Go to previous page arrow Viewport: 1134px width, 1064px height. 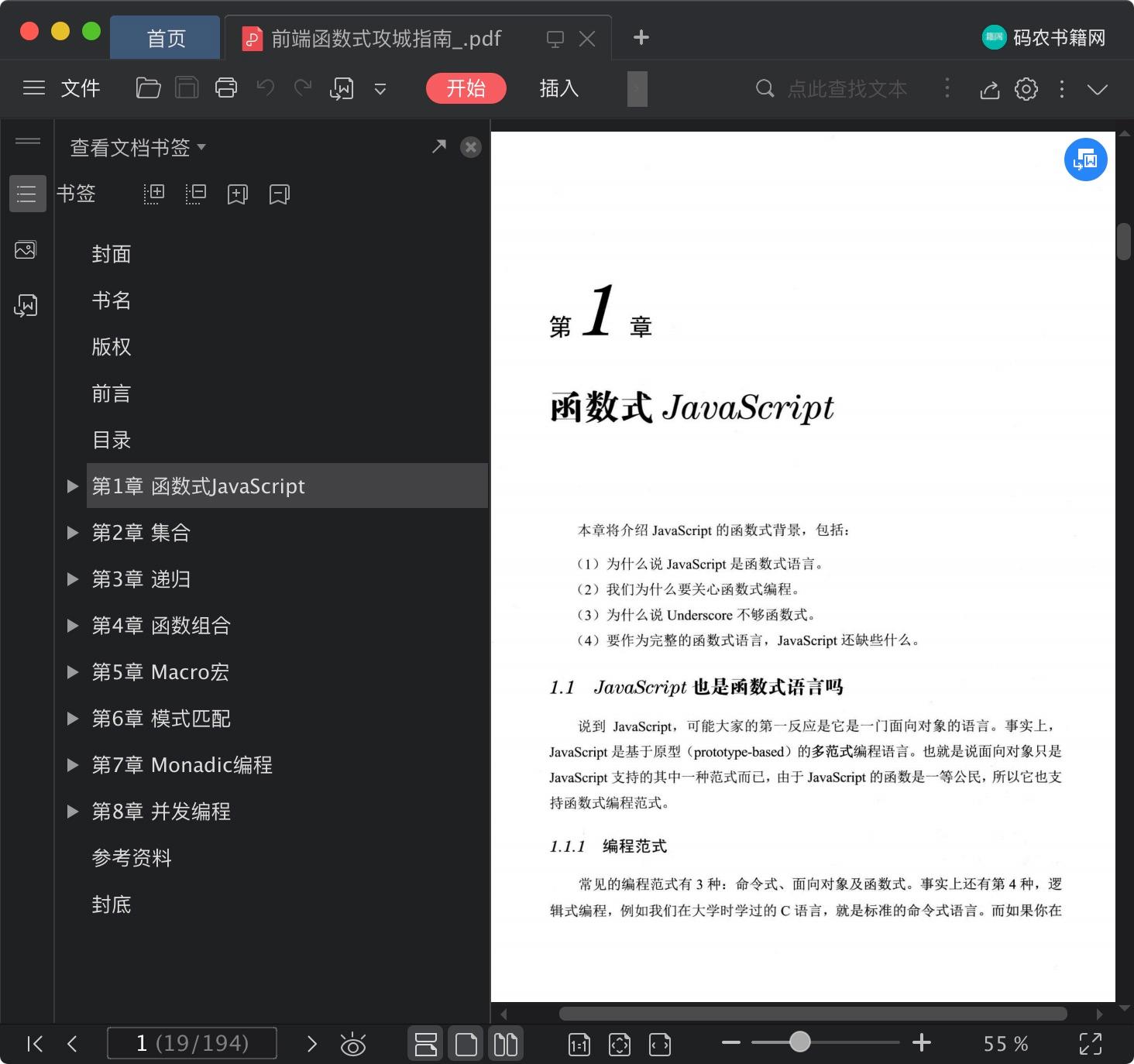point(72,1044)
